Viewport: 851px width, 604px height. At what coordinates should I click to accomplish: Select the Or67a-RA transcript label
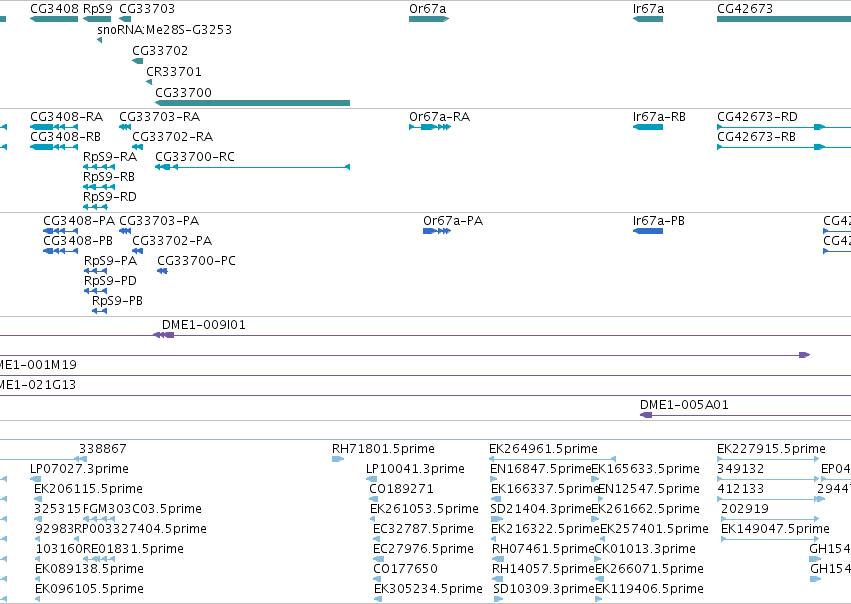(440, 117)
